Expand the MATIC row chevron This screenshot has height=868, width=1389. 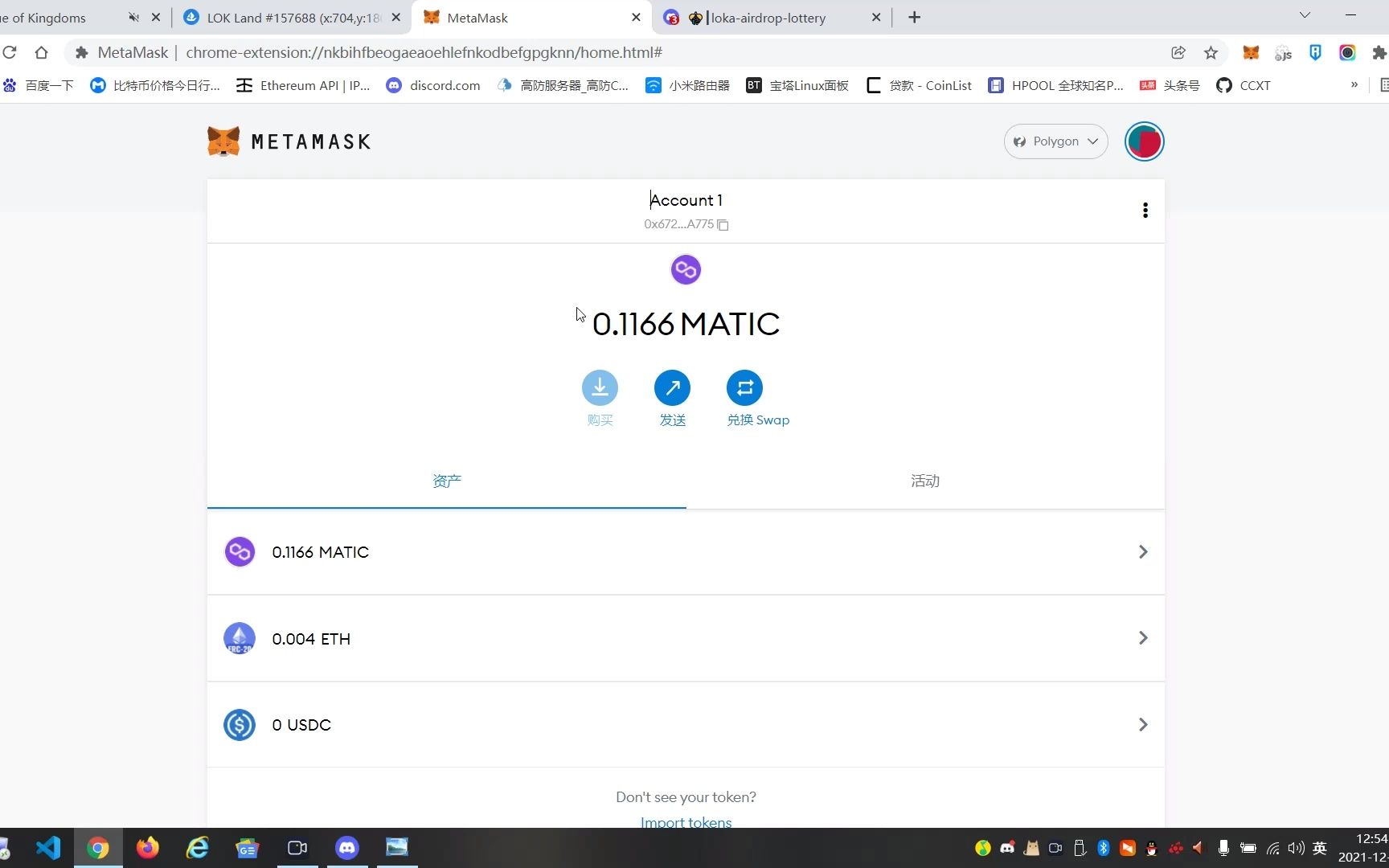(x=1142, y=552)
